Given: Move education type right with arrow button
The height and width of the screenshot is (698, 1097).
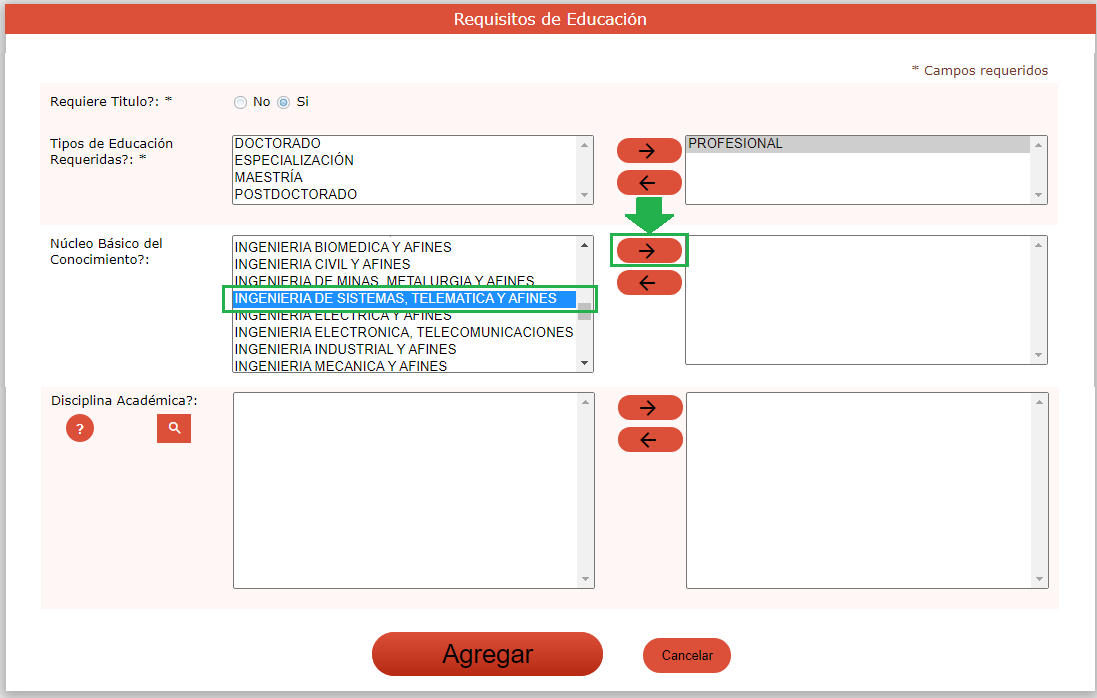Looking at the screenshot, I should tap(649, 150).
